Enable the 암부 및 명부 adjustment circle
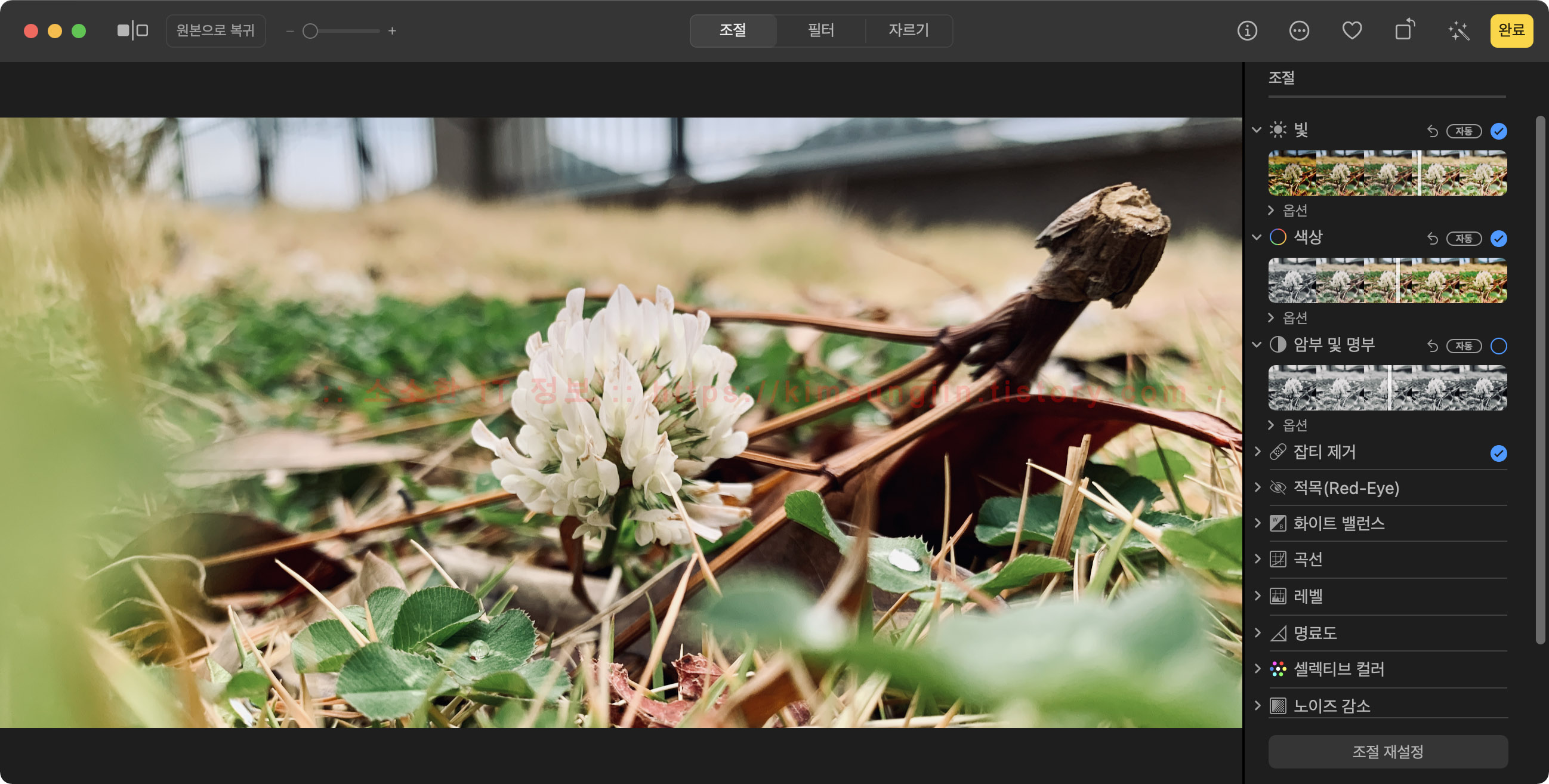This screenshot has width=1549, height=784. tap(1498, 345)
